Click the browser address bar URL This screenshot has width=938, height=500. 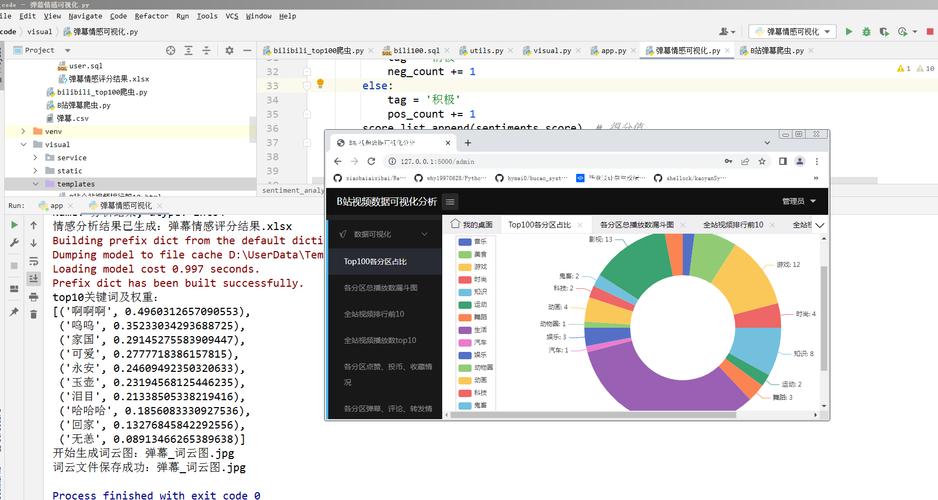click(437, 161)
